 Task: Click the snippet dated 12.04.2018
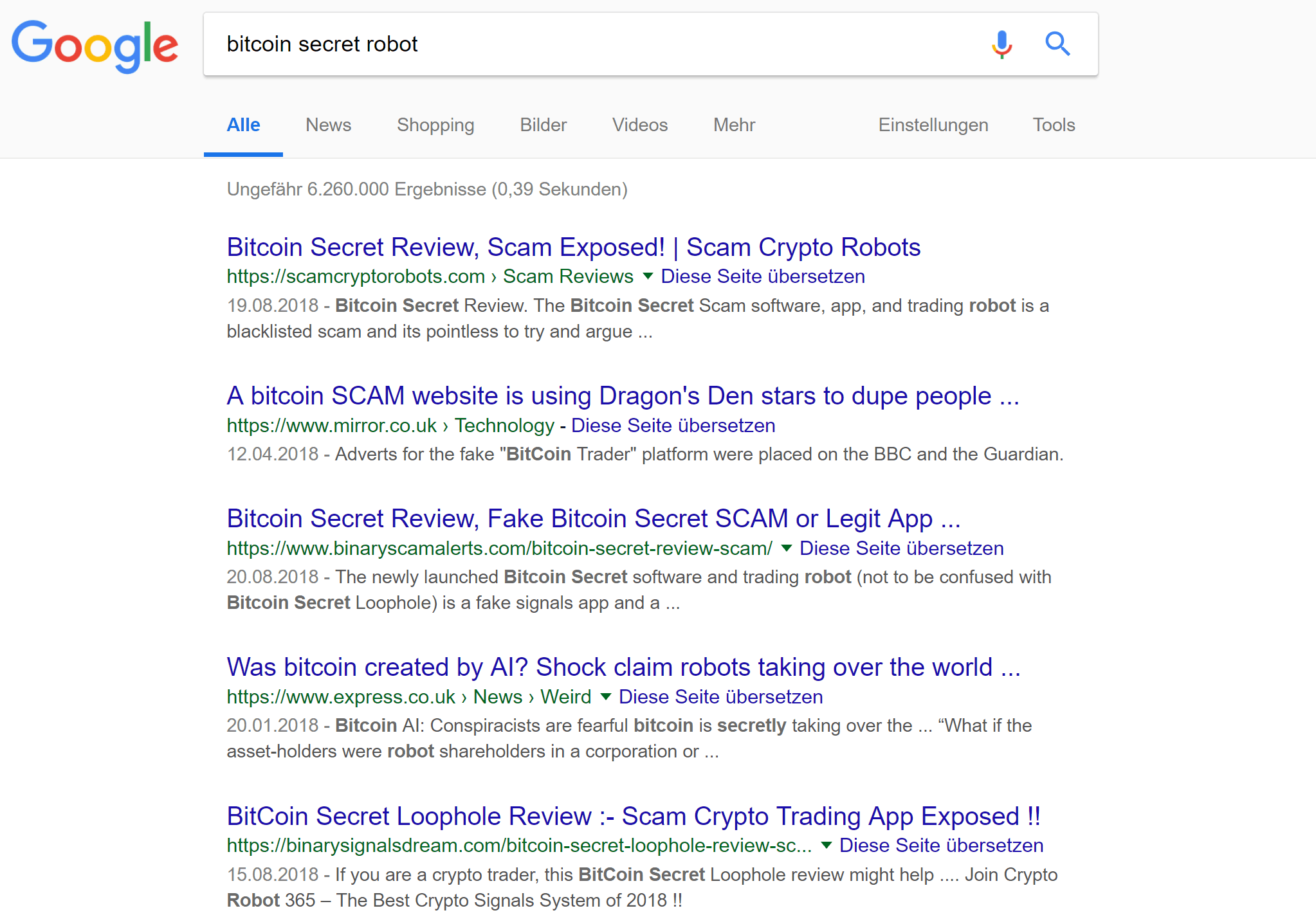[645, 455]
